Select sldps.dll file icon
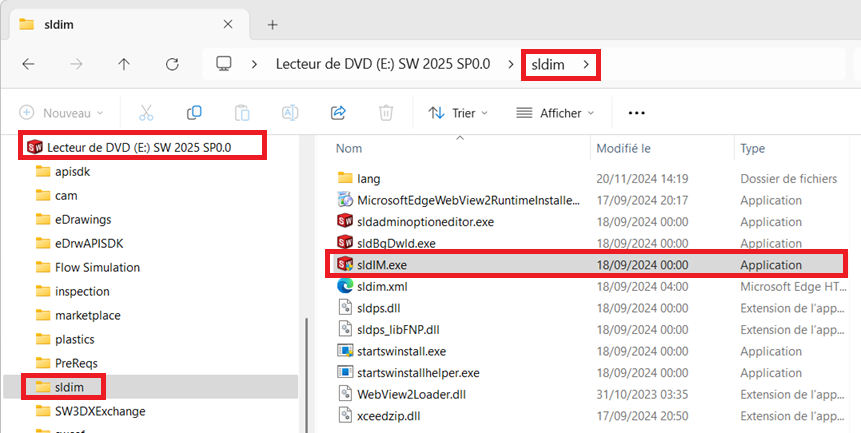The width and height of the screenshot is (861, 433). pos(345,308)
